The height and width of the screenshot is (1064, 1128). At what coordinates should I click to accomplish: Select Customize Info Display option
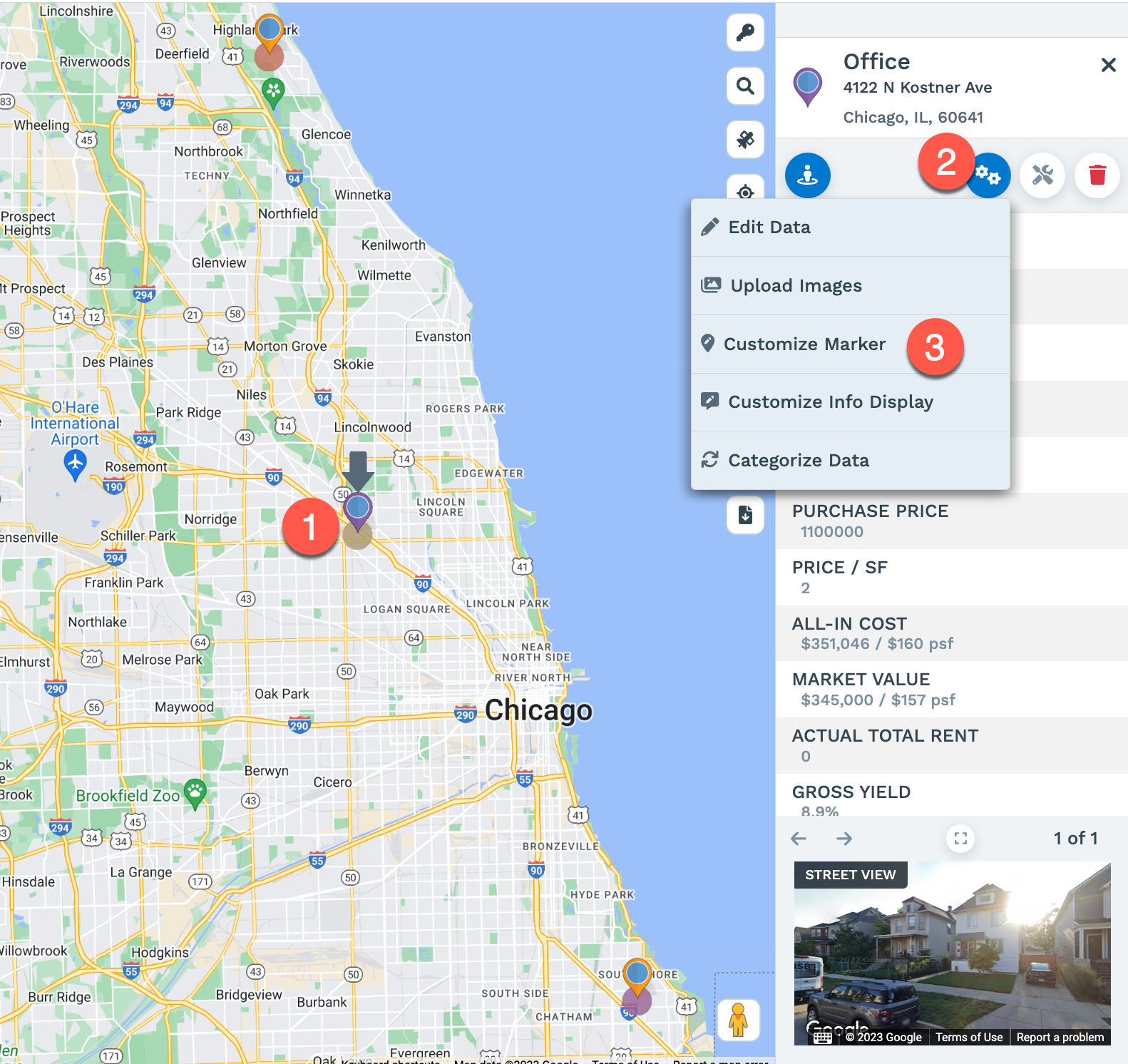click(x=851, y=402)
